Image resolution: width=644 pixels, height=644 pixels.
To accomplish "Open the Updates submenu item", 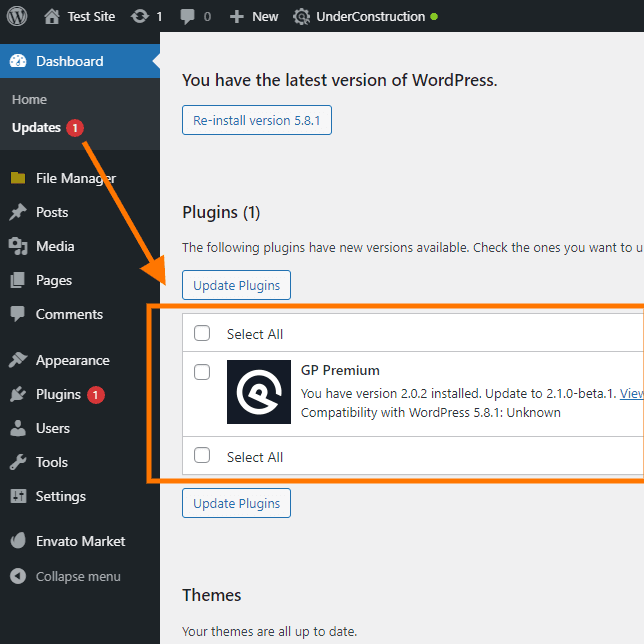I will coord(36,128).
